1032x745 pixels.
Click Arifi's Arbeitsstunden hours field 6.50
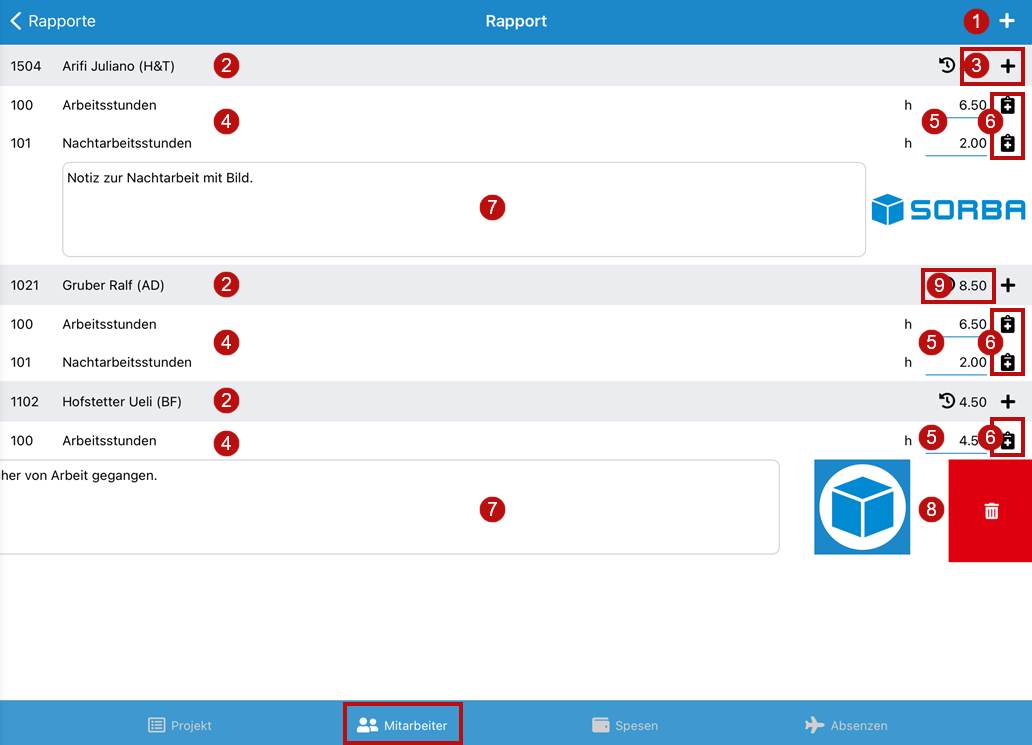click(958, 105)
